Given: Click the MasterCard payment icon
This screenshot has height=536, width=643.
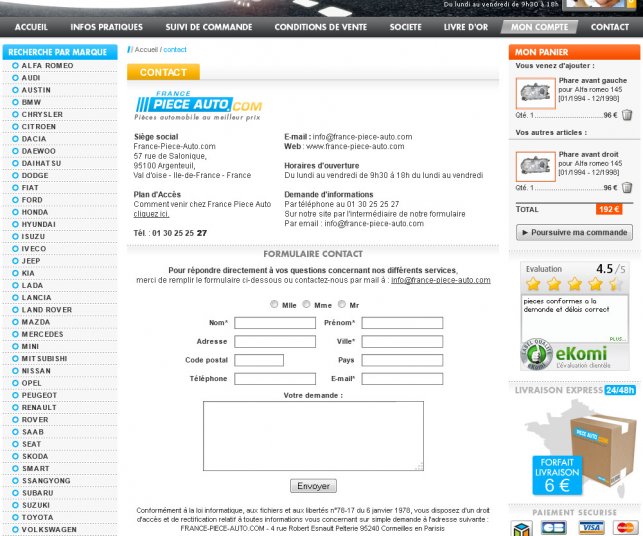Looking at the screenshot, I should point(625,527).
